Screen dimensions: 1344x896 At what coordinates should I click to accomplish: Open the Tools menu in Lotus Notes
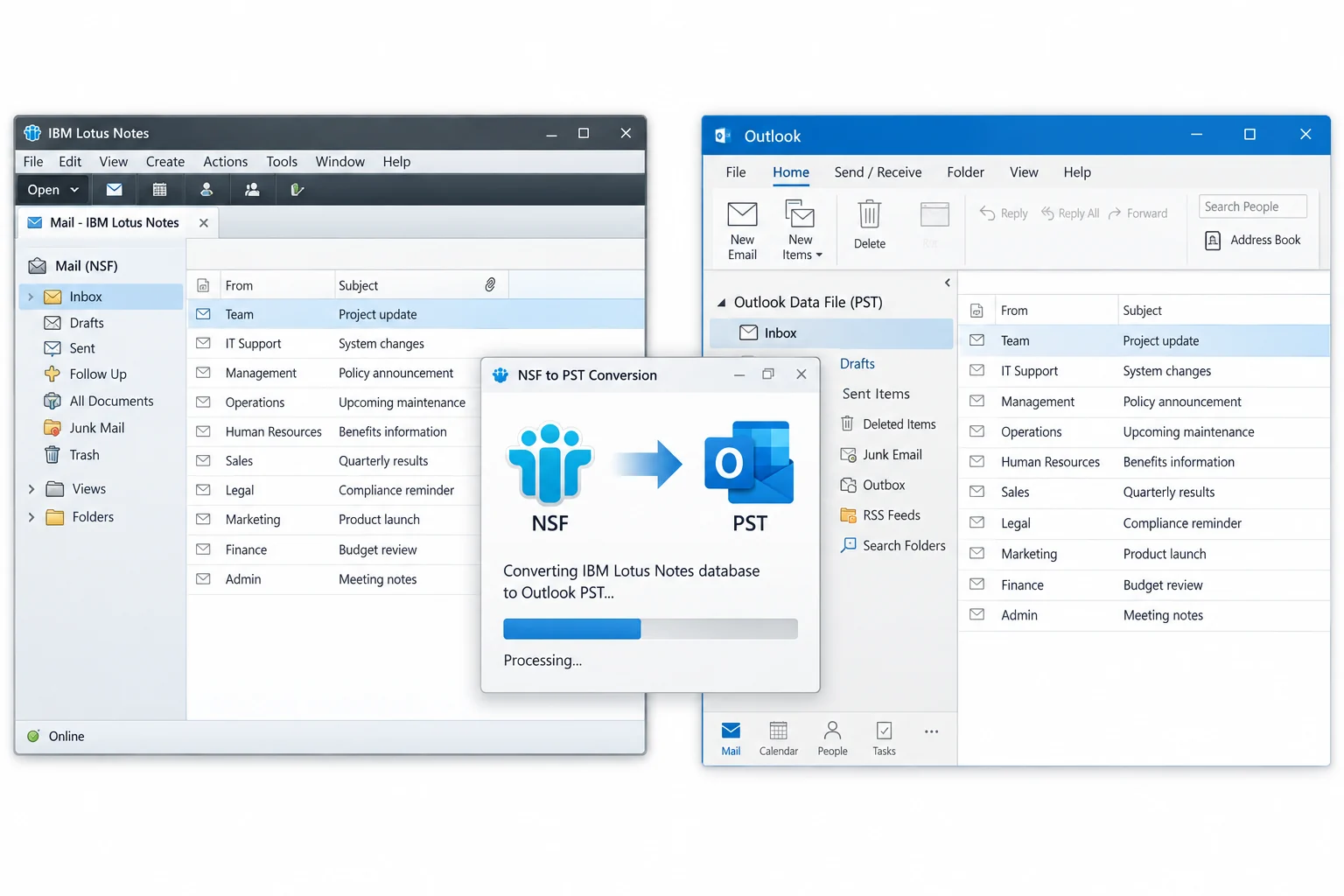(282, 161)
